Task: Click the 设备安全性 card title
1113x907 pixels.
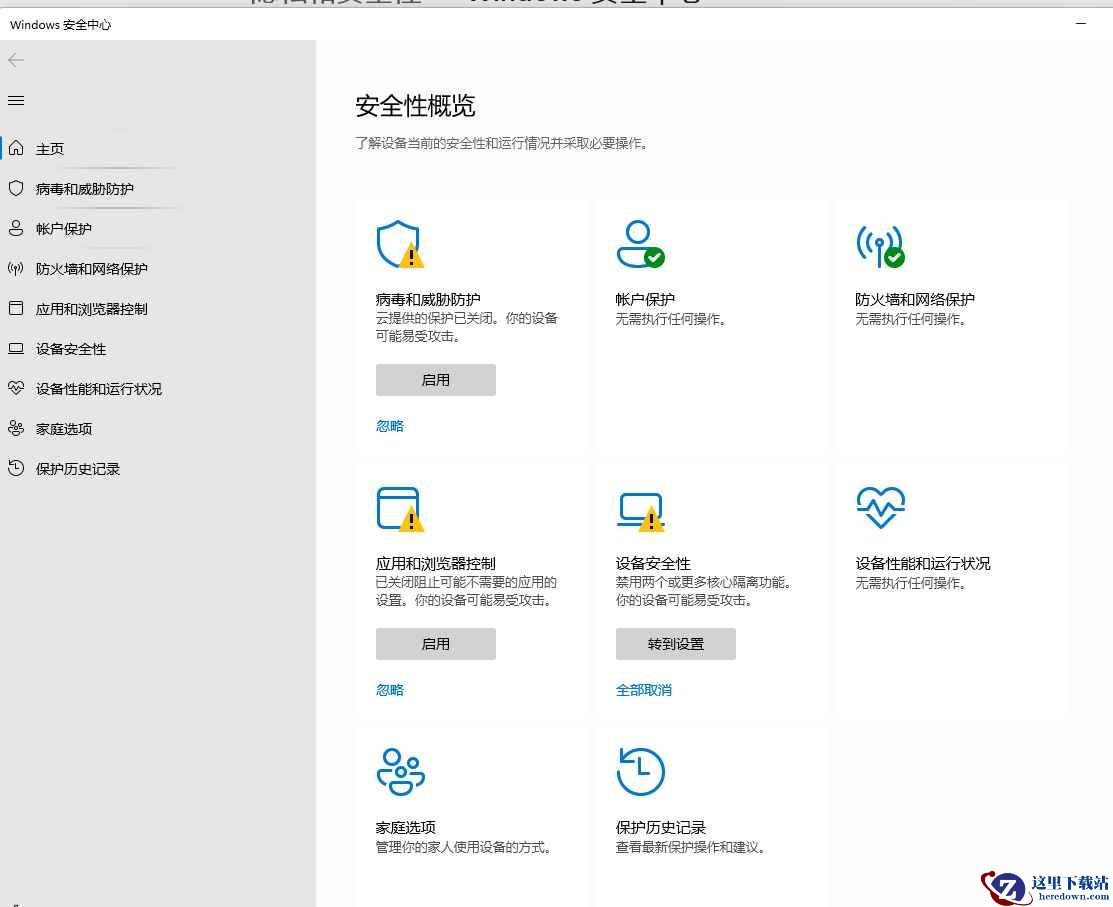Action: click(653, 564)
